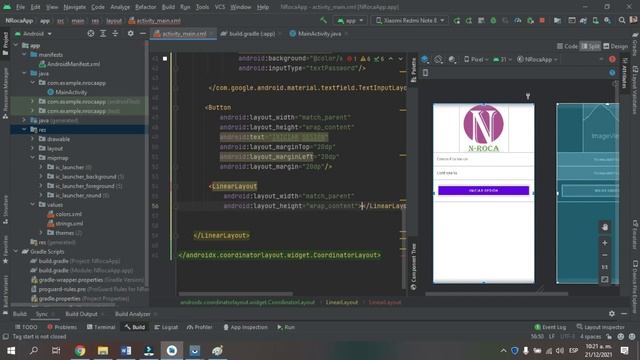Screen dimensions: 640x360
Task: Open the app run configuration dropdown
Action: (x=350, y=20)
